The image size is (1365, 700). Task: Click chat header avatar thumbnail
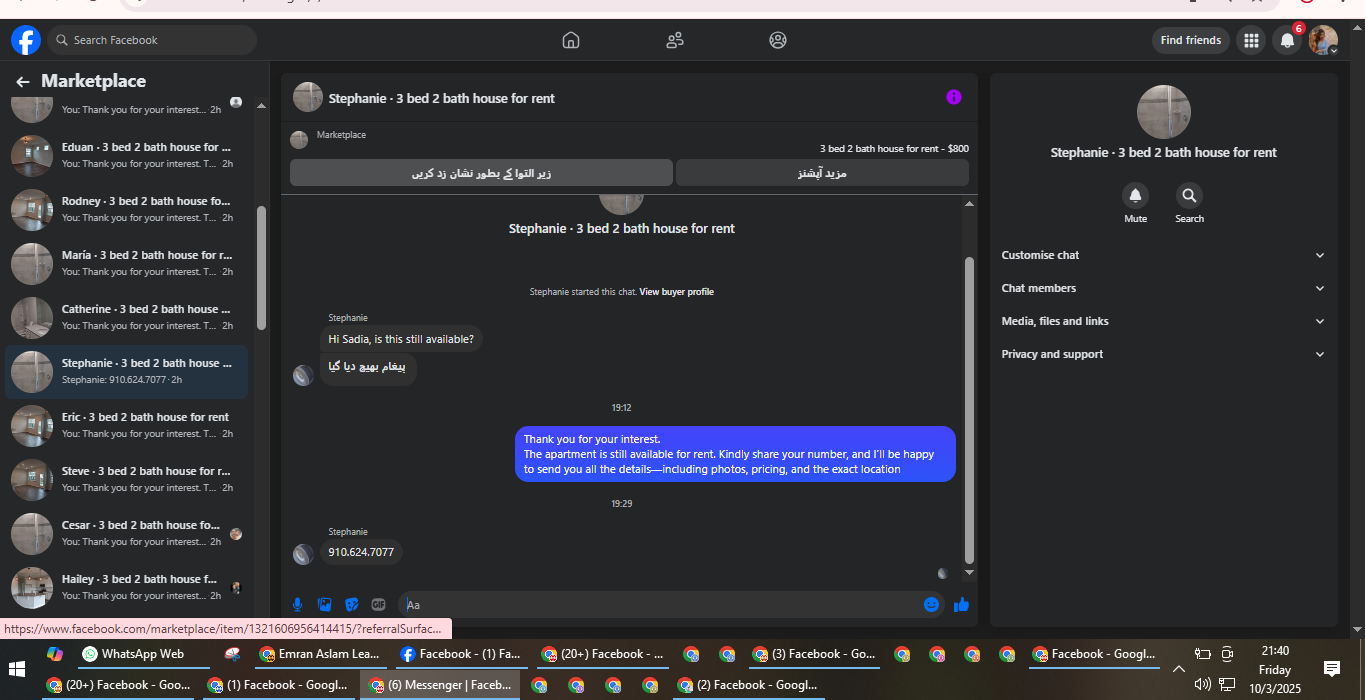(308, 97)
